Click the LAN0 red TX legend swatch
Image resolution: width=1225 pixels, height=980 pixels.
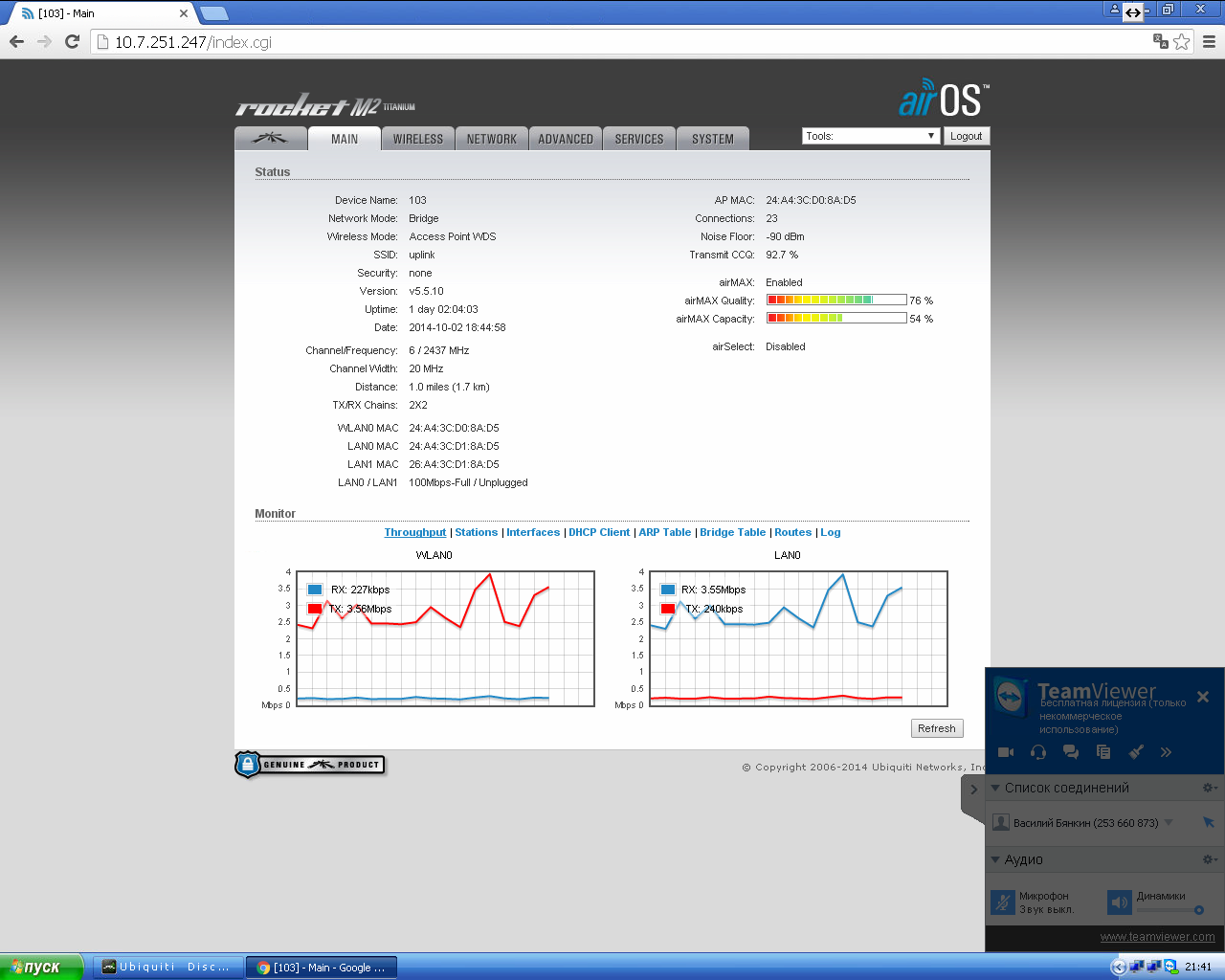click(x=668, y=609)
